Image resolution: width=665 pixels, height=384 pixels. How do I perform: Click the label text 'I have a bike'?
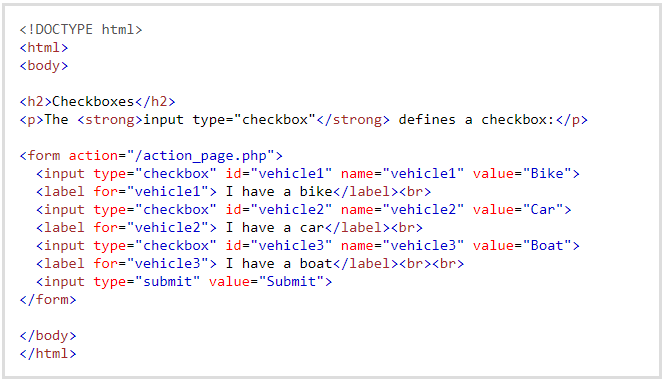click(279, 192)
